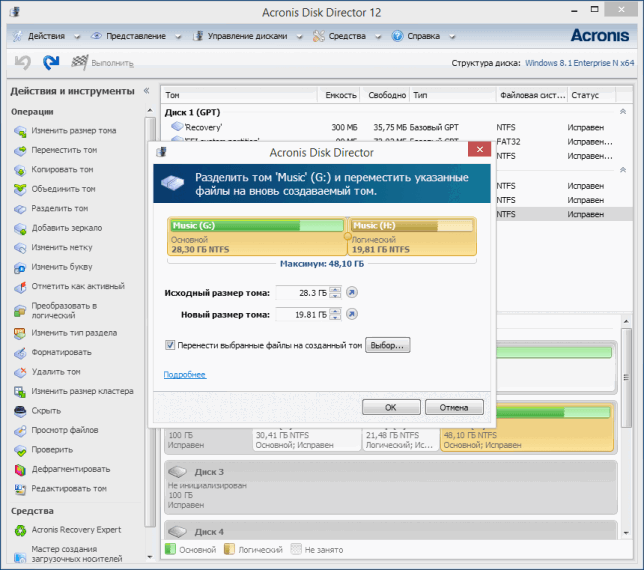Increase Исходный размер тома with spinner
The width and height of the screenshot is (644, 570).
pos(335,289)
